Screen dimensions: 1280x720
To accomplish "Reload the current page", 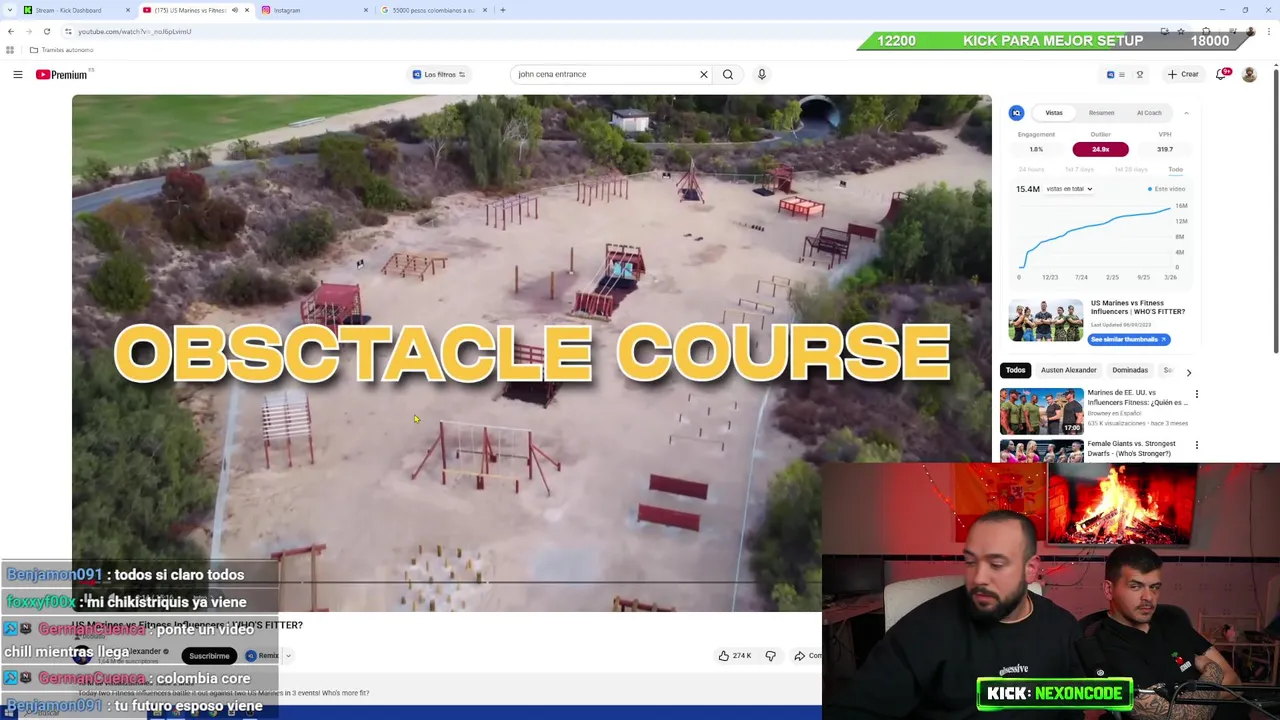I will pyautogui.click(x=47, y=31).
